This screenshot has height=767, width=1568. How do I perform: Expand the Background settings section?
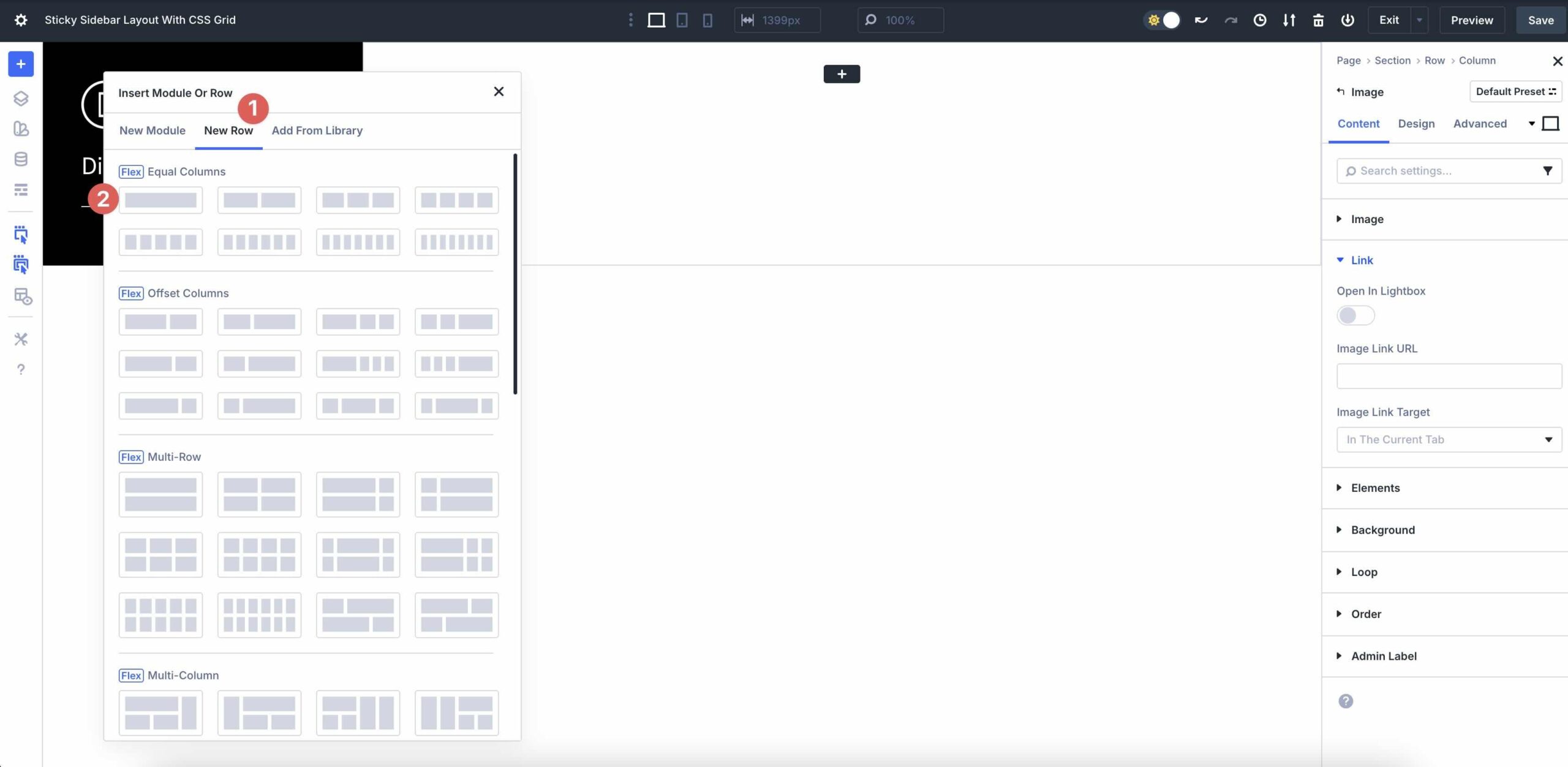point(1382,529)
